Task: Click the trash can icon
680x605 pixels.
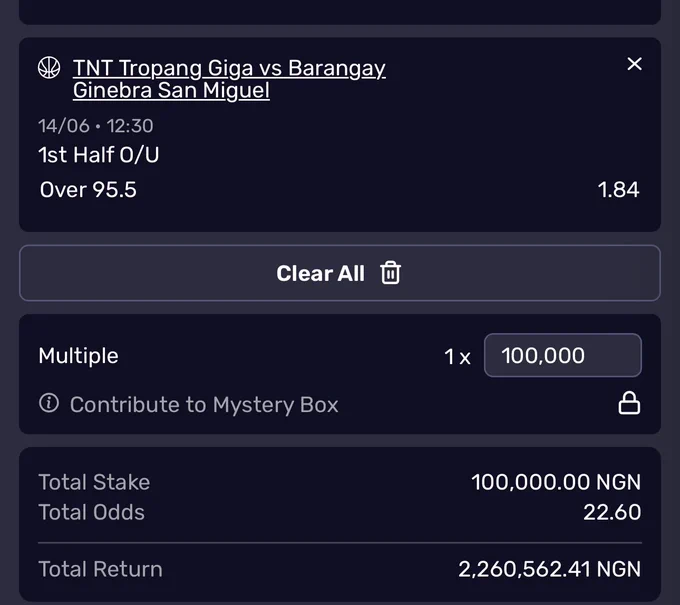Action: [390, 273]
